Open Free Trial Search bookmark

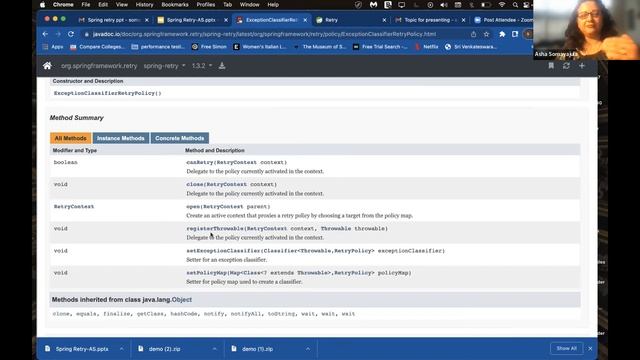[x=380, y=47]
